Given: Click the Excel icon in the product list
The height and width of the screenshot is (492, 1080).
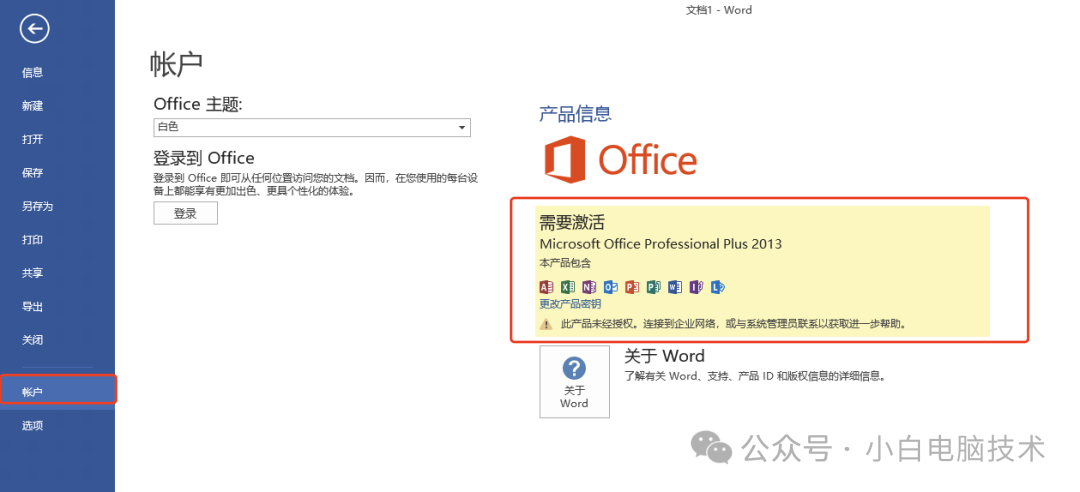Looking at the screenshot, I should tap(568, 287).
